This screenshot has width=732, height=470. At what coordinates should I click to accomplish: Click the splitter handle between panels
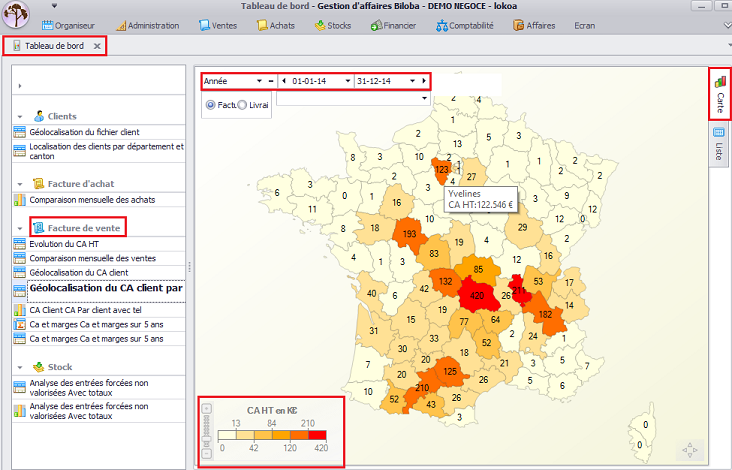190,267
